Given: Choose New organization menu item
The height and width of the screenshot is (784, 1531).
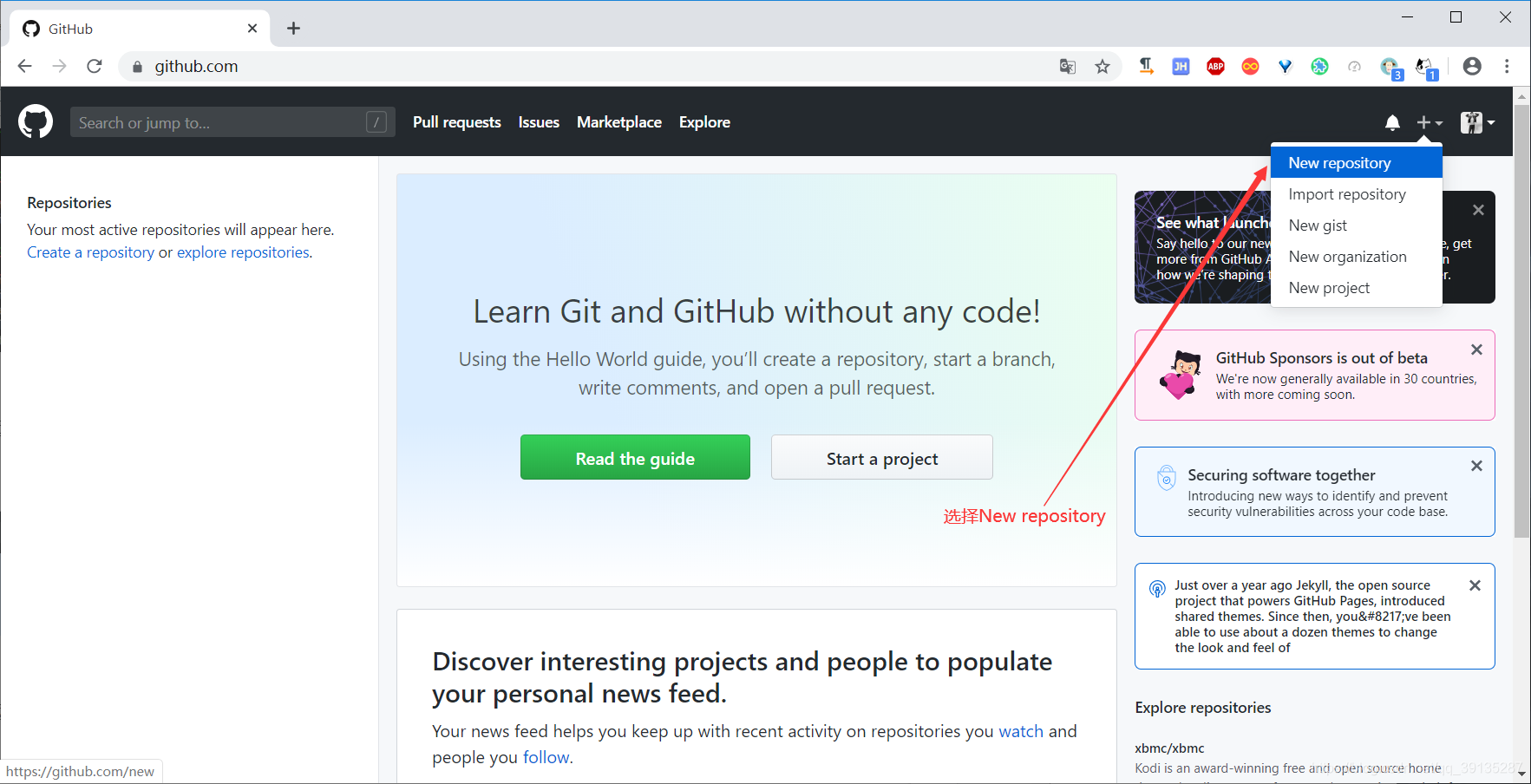Looking at the screenshot, I should pyautogui.click(x=1356, y=257).
